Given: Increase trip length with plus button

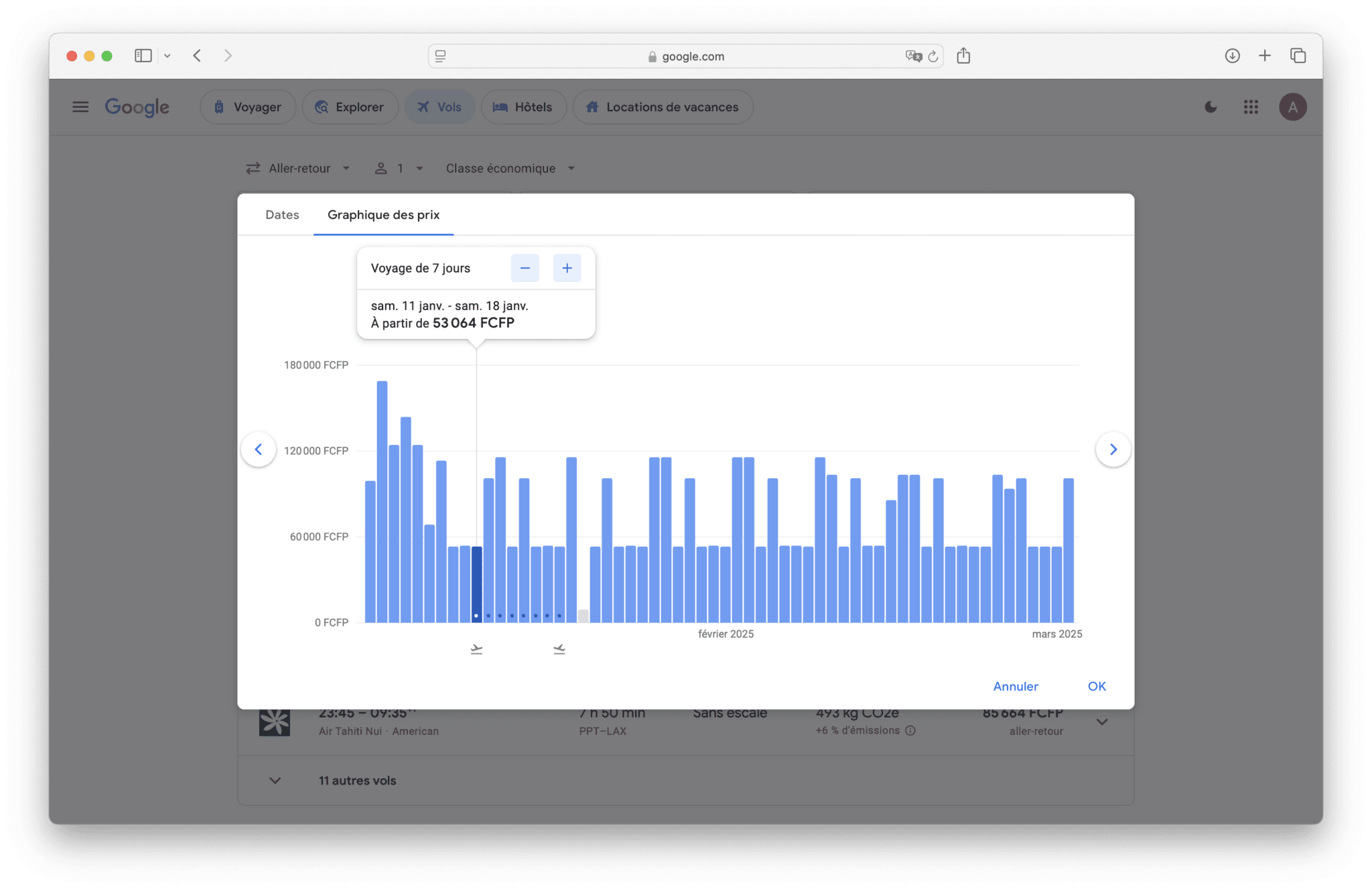Looking at the screenshot, I should coord(567,269).
